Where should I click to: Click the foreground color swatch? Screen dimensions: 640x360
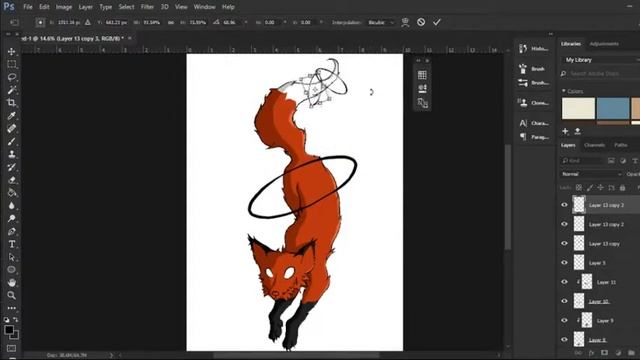9,330
